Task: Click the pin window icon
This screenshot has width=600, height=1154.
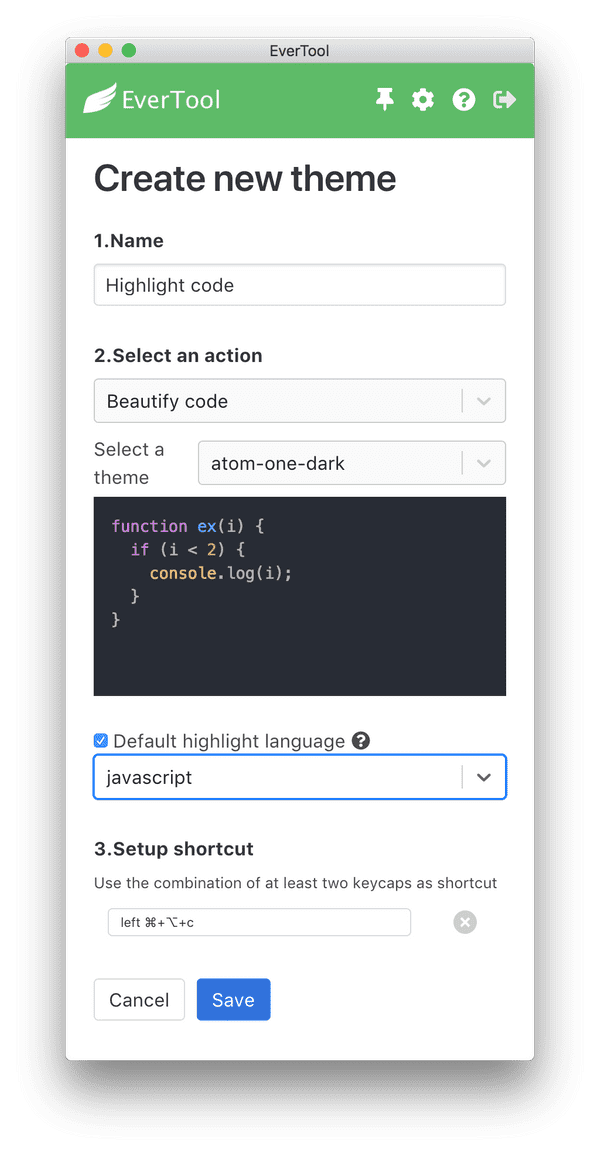Action: 384,99
